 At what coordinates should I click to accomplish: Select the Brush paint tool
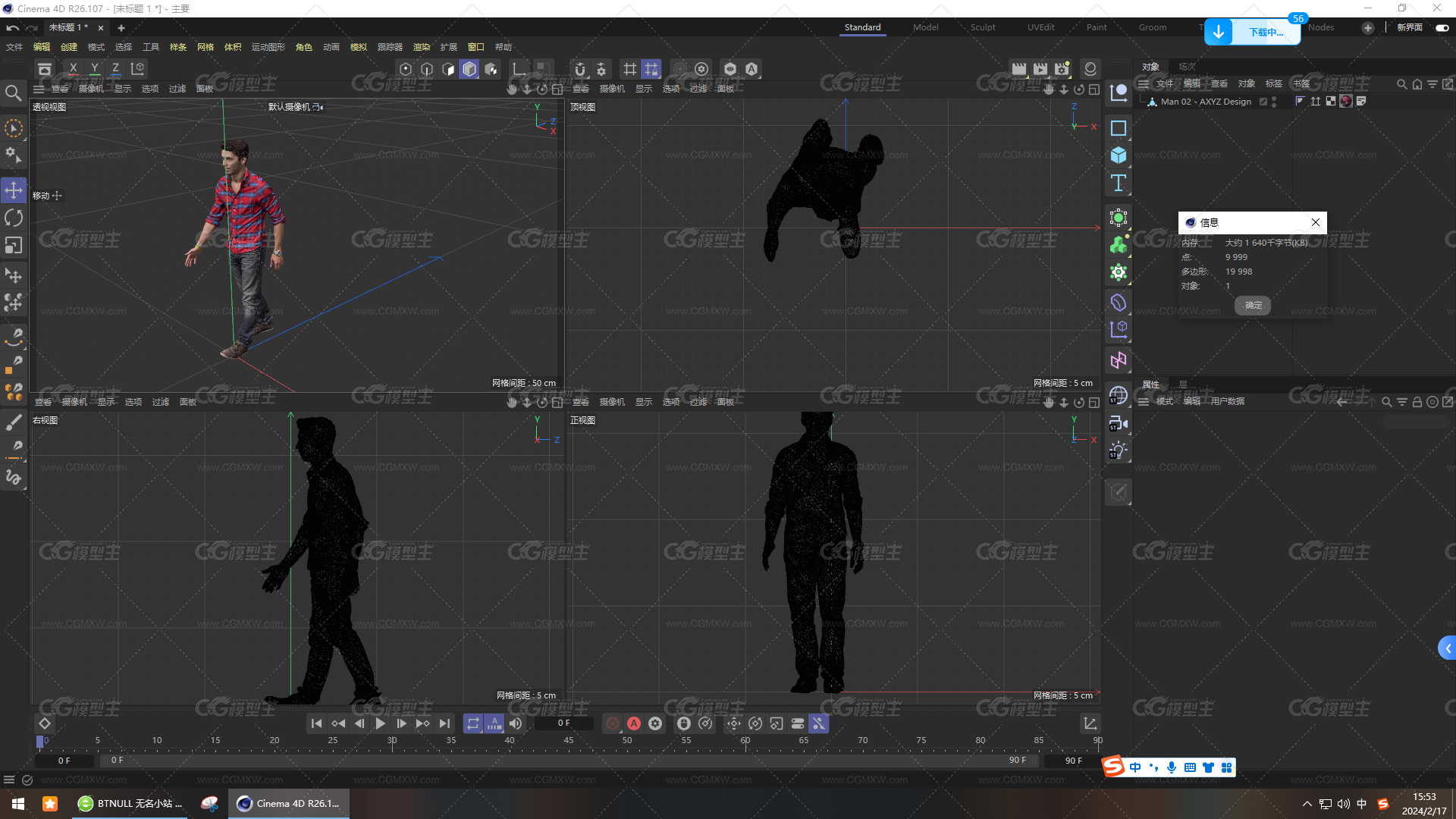14,422
